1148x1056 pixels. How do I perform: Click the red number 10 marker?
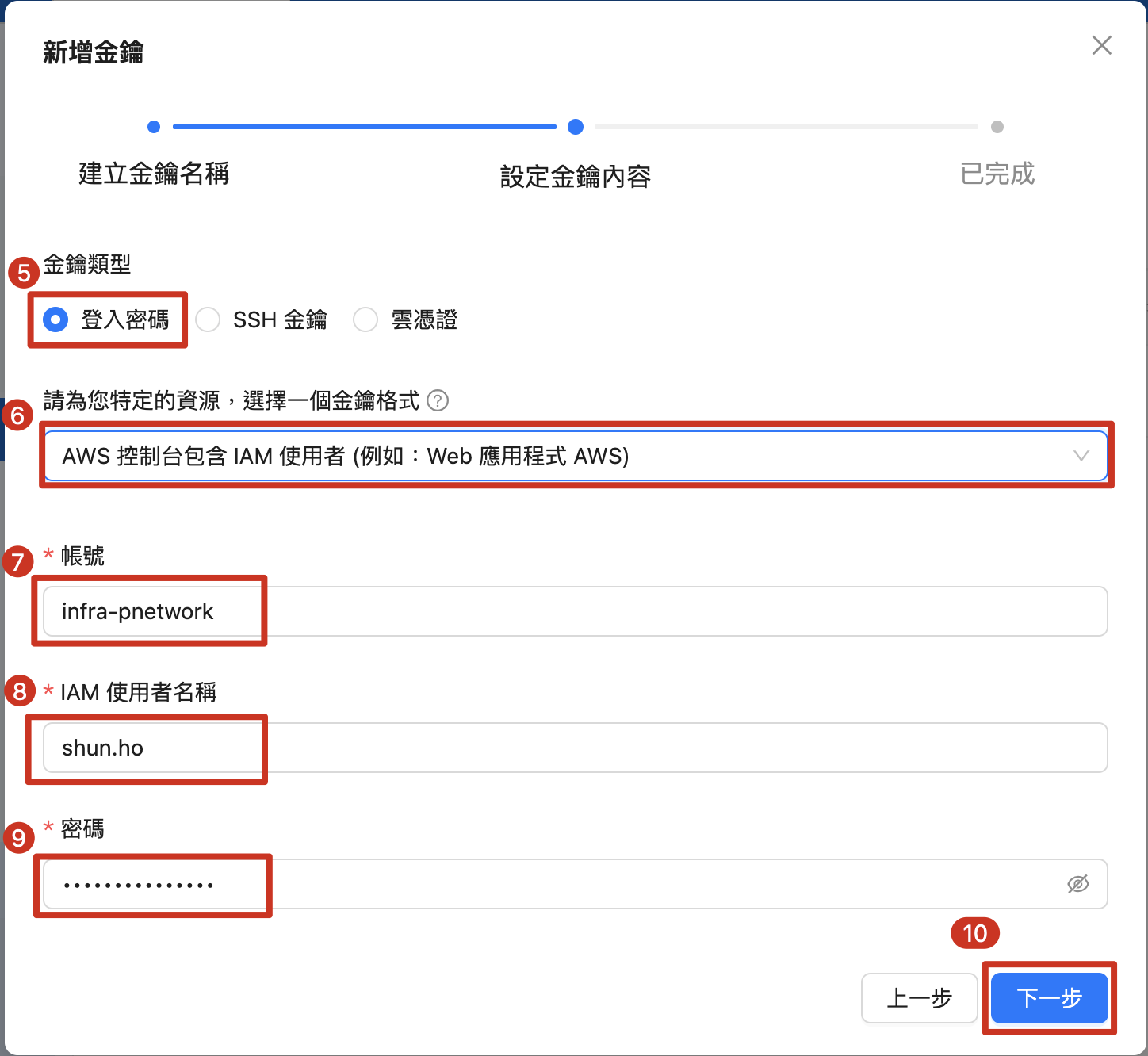pos(974,933)
